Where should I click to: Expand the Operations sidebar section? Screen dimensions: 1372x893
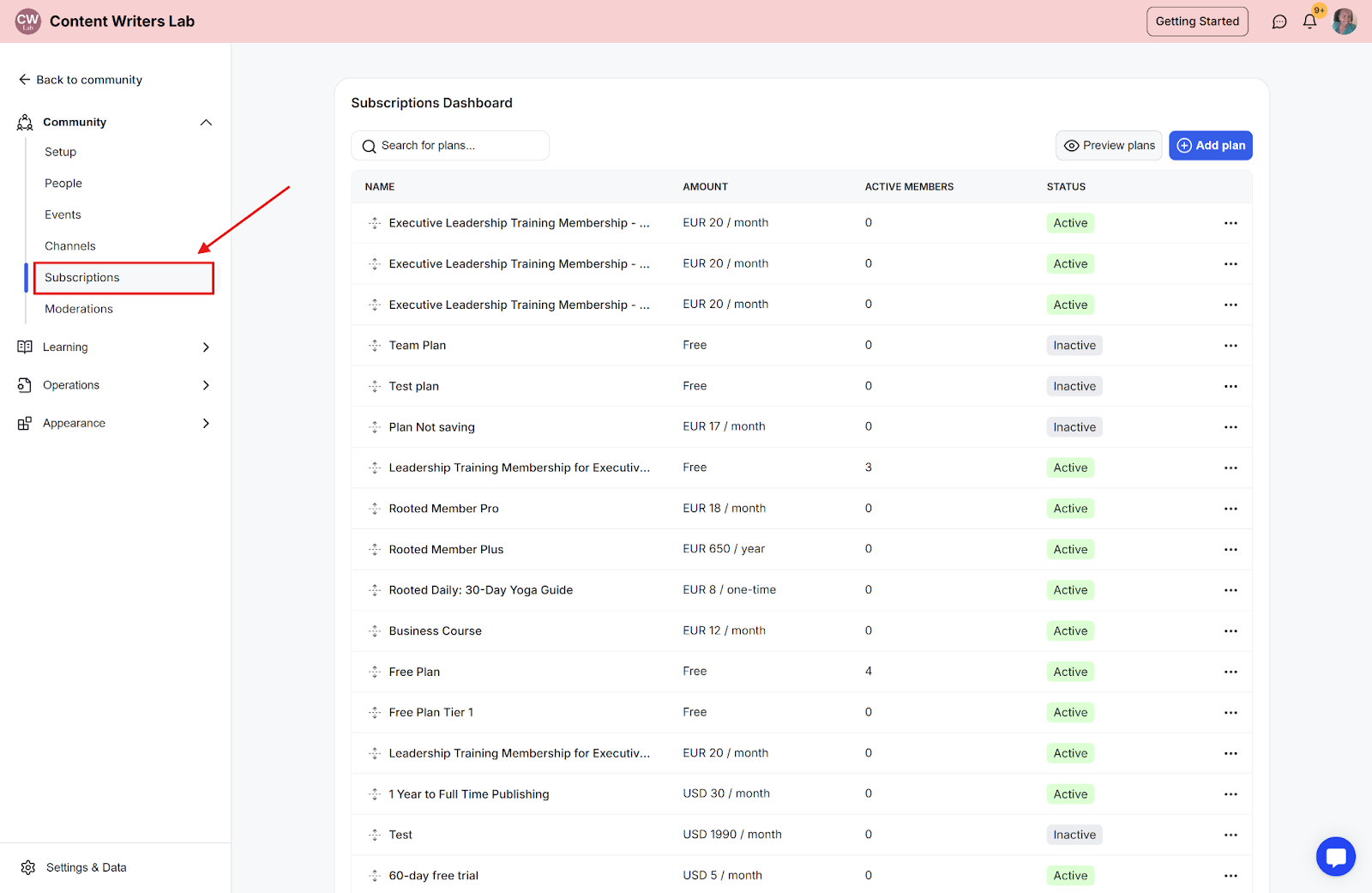pyautogui.click(x=206, y=385)
